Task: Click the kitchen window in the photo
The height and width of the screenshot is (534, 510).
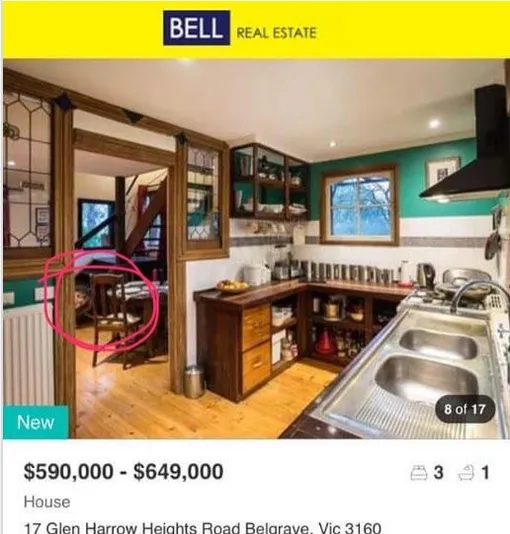Action: tap(360, 204)
